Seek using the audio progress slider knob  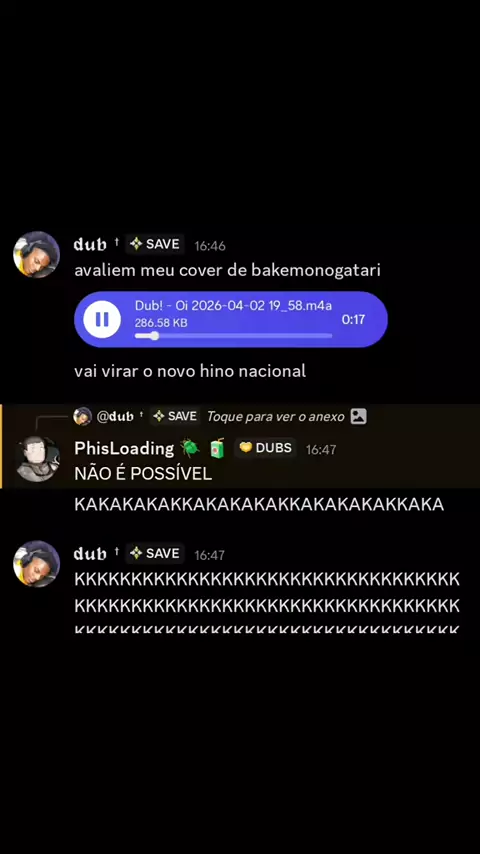(x=155, y=336)
